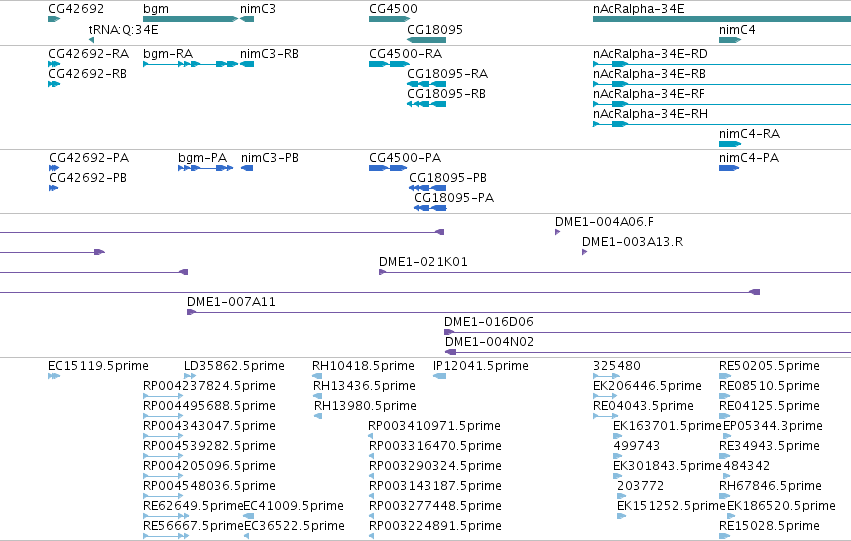The image size is (851, 541).
Task: Select EST RH13436.5prime label
Action: 364,386
